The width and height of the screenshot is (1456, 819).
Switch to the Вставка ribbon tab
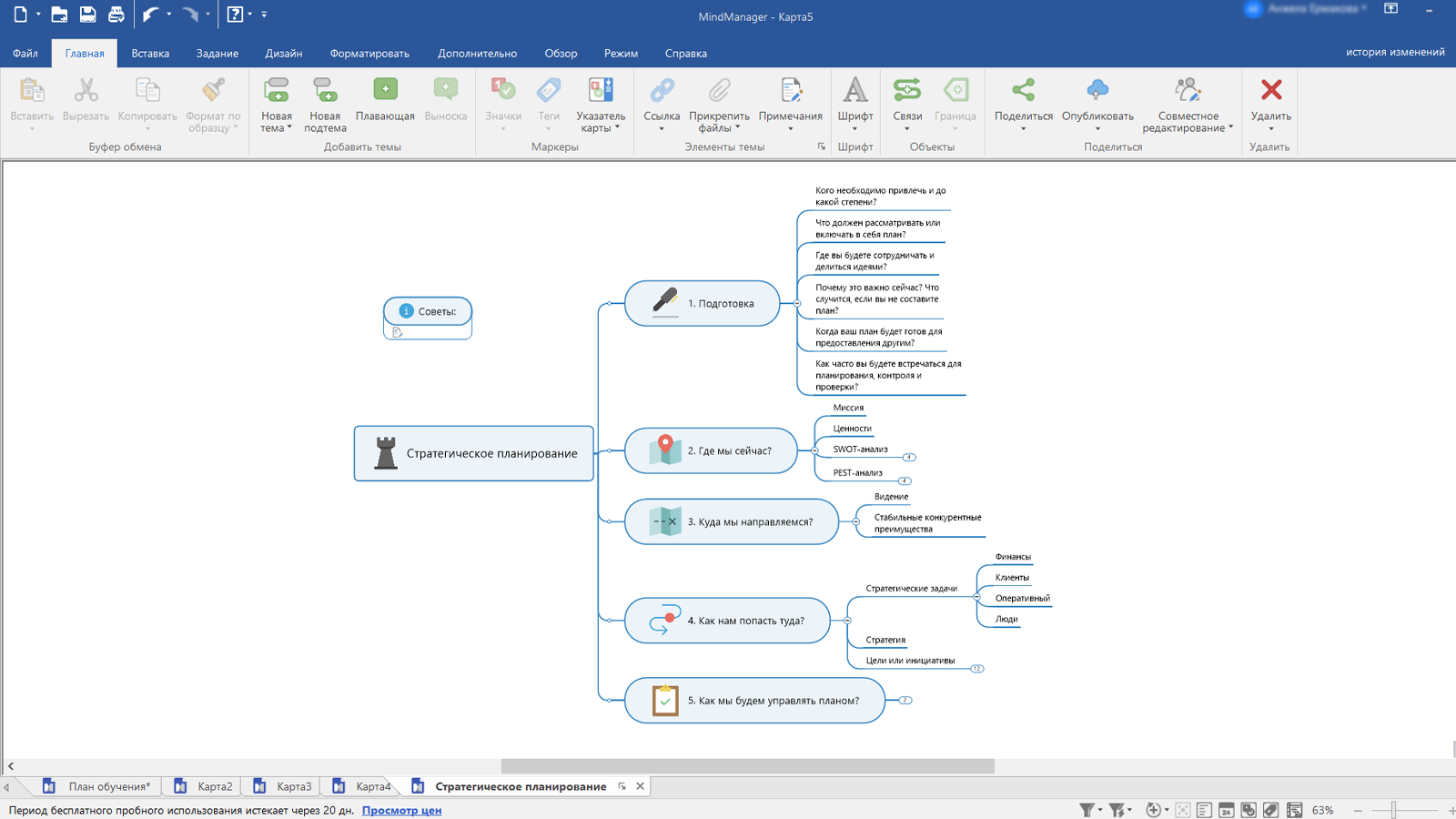pos(150,54)
